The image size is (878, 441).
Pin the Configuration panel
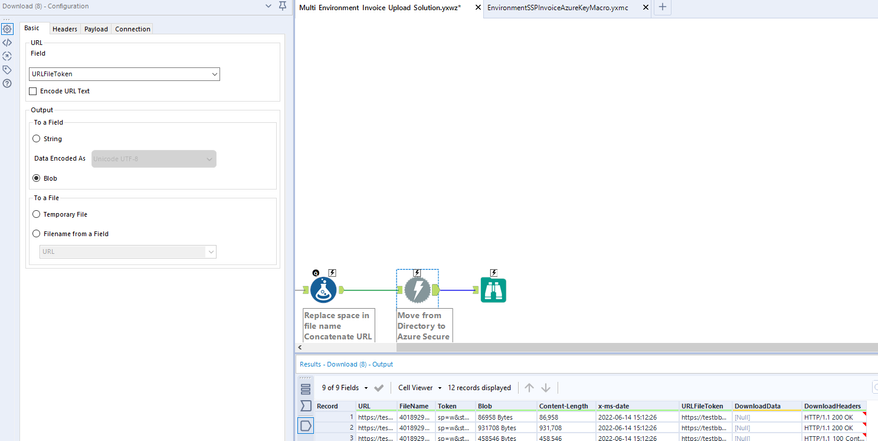pyautogui.click(x=283, y=6)
